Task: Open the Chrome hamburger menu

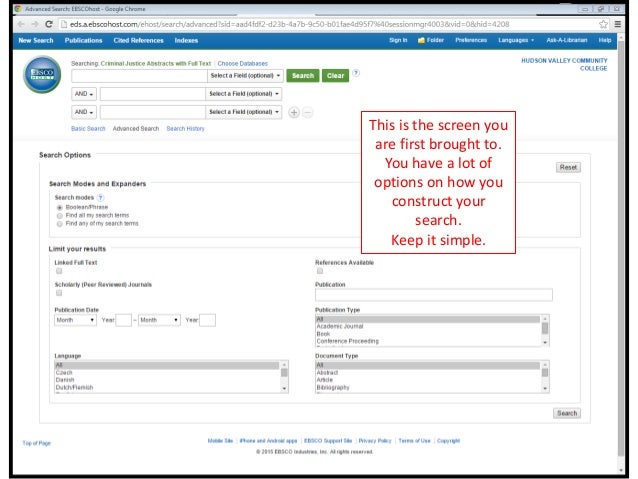Action: (618, 24)
